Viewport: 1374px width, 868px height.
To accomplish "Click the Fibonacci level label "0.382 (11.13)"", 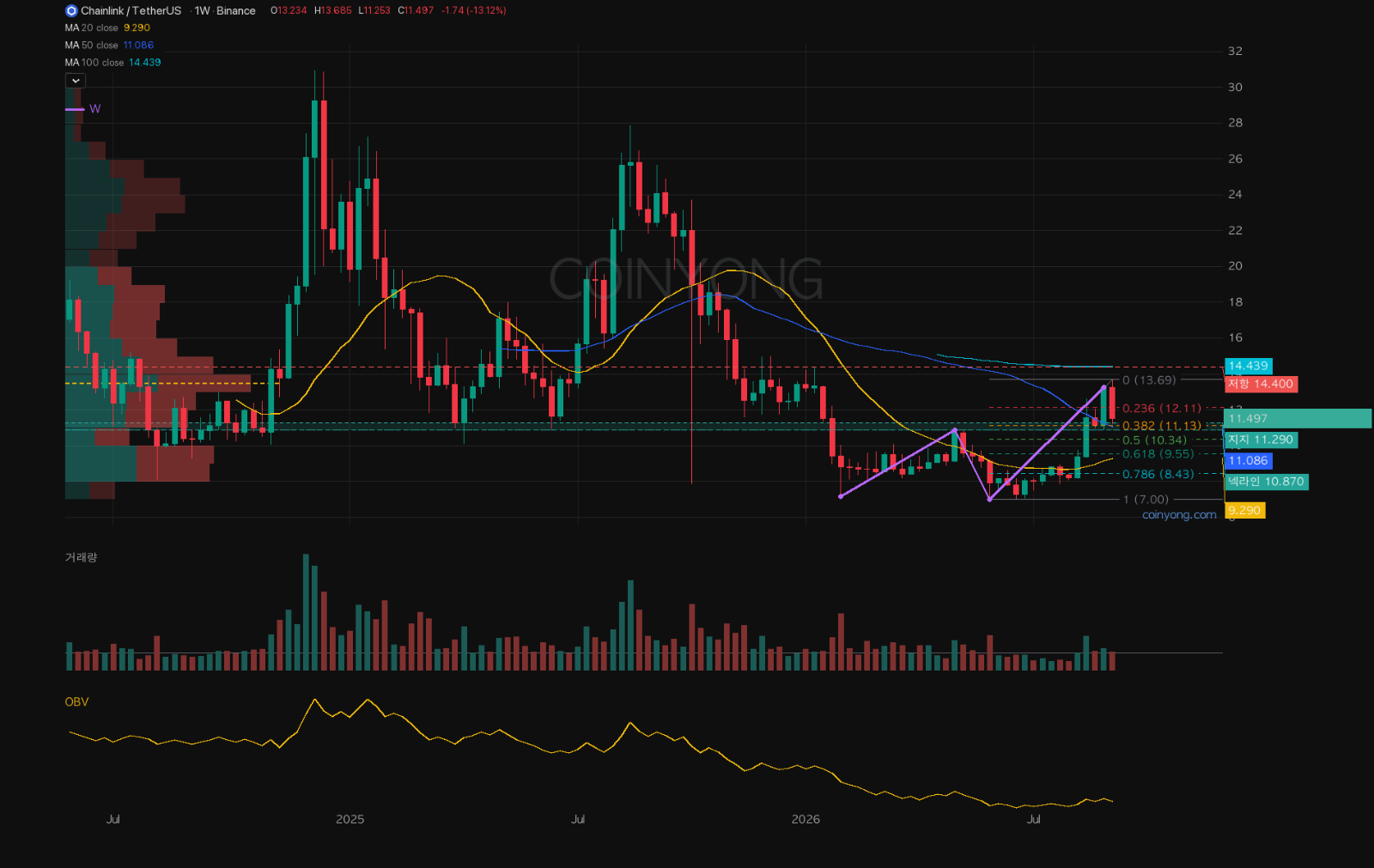I will 1162,427.
